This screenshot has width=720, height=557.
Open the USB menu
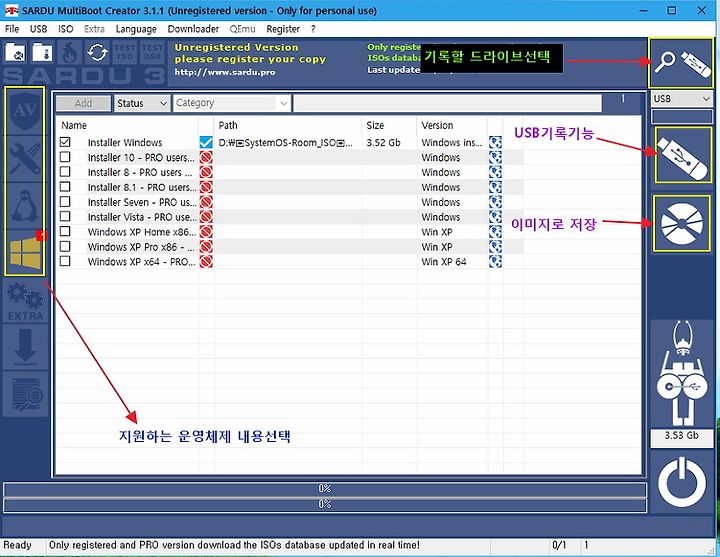39,29
